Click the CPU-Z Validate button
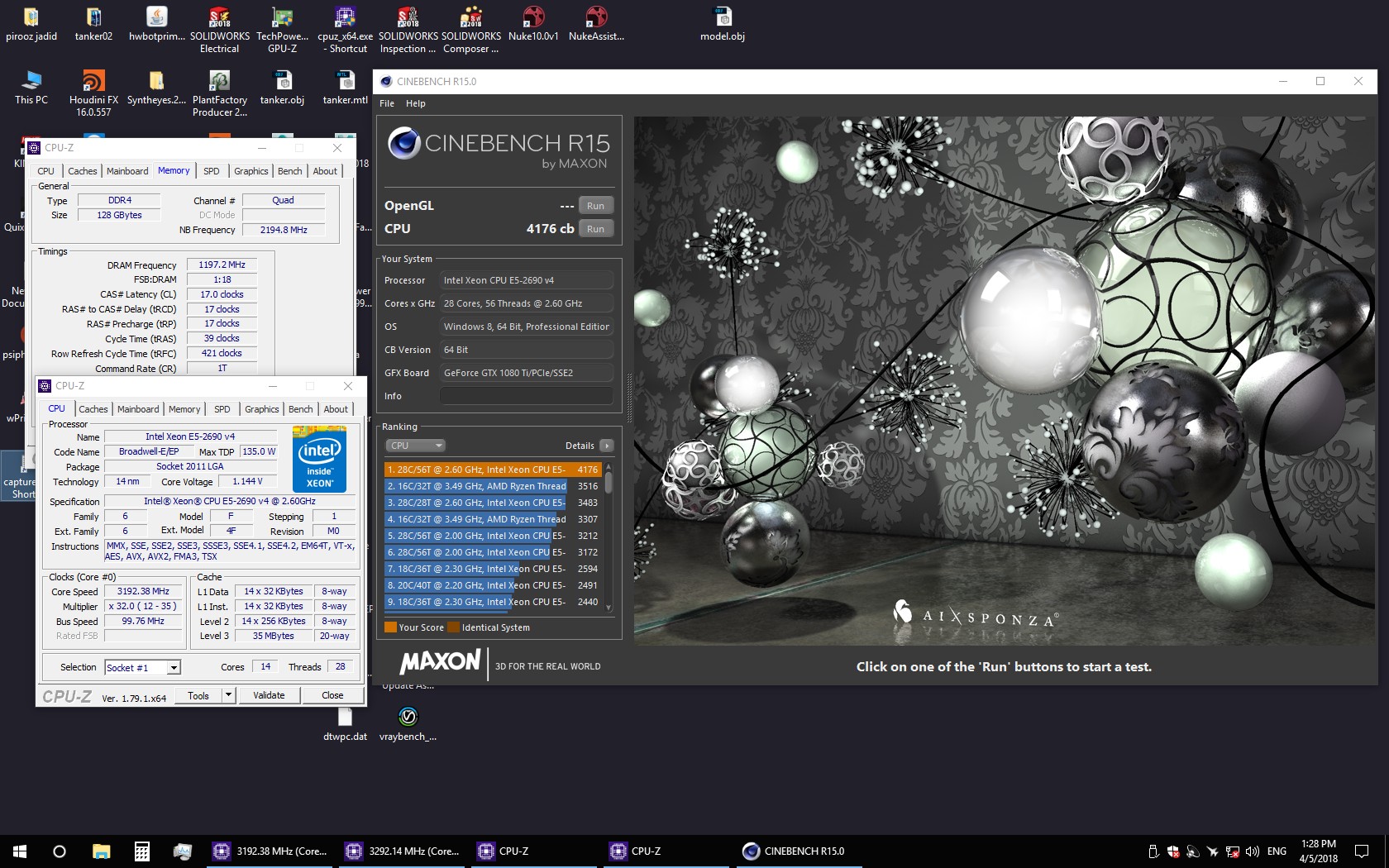This screenshot has width=1389, height=868. point(269,695)
